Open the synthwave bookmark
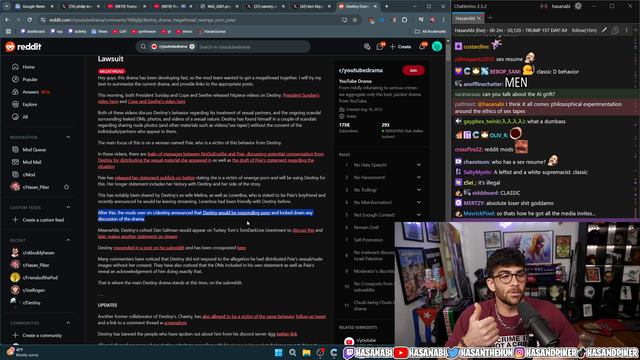 (144, 31)
